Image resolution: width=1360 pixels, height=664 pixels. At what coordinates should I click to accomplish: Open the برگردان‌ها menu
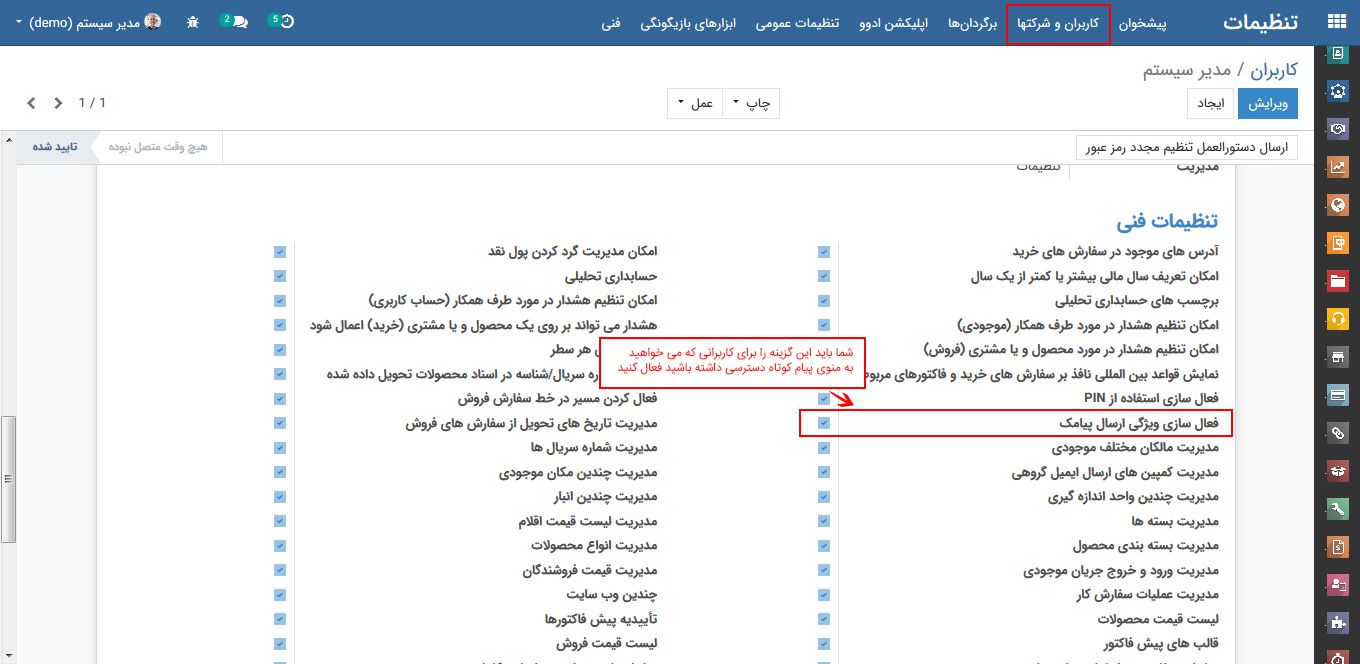pyautogui.click(x=973, y=22)
